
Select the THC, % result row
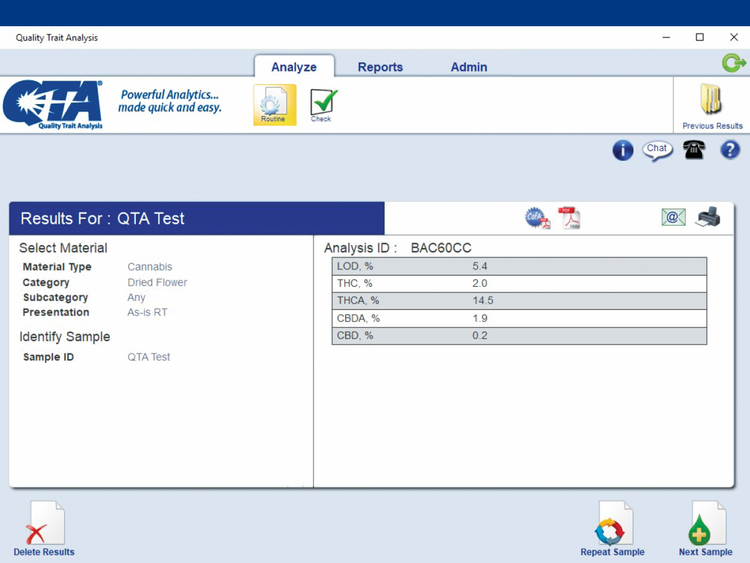(519, 284)
